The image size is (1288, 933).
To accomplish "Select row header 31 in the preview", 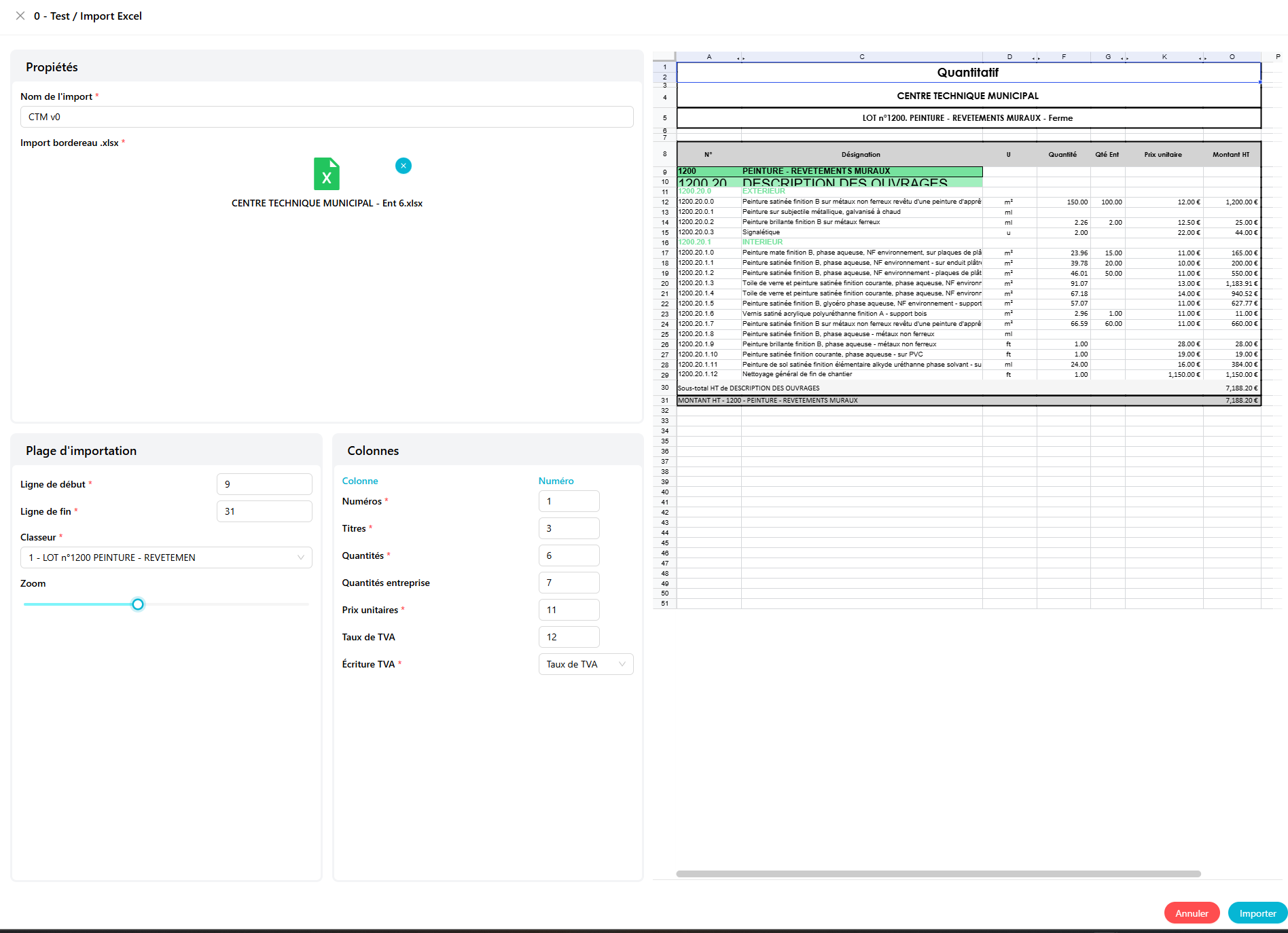I will pyautogui.click(x=664, y=401).
